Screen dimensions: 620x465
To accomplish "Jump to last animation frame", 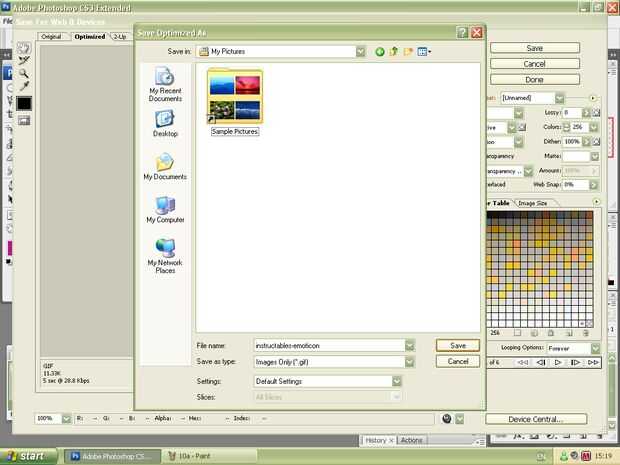I will click(593, 362).
